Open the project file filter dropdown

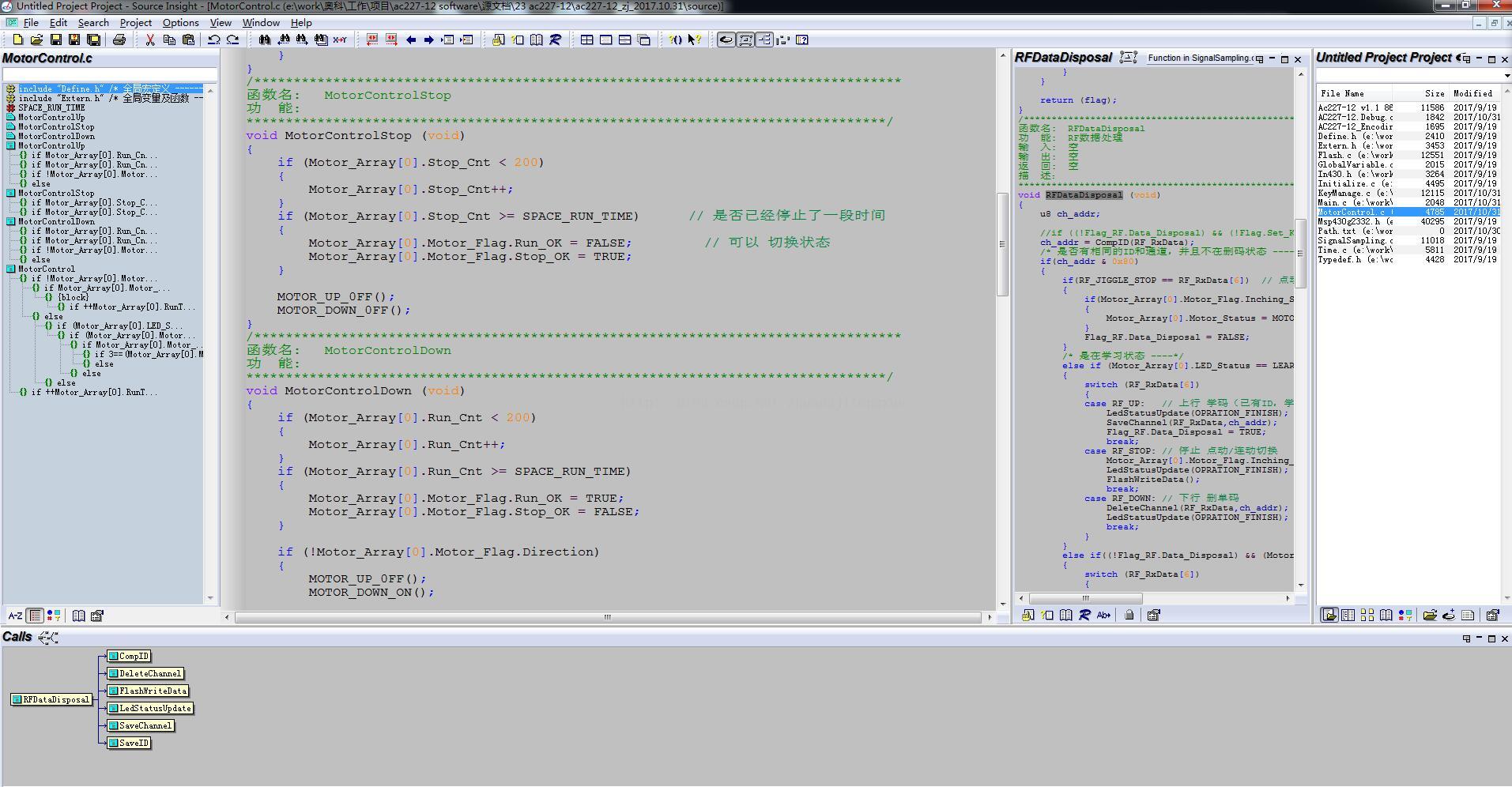pyautogui.click(x=1508, y=75)
